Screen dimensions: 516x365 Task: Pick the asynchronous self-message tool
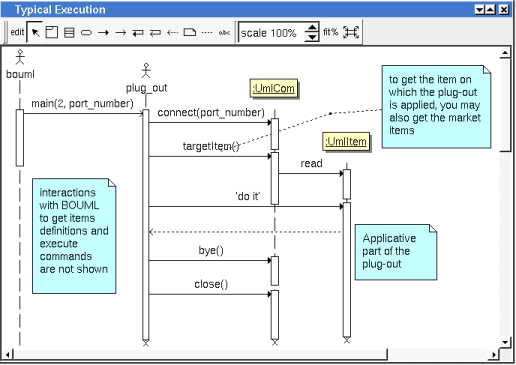pos(155,33)
